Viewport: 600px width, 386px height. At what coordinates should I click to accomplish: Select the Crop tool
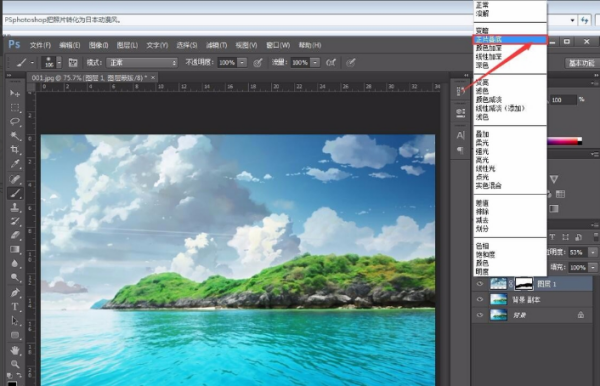pyautogui.click(x=15, y=150)
